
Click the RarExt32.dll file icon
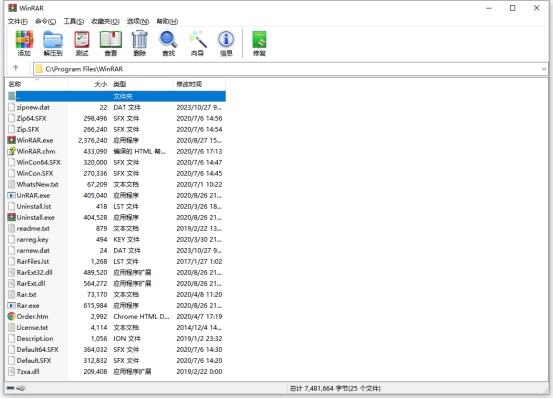(12, 272)
